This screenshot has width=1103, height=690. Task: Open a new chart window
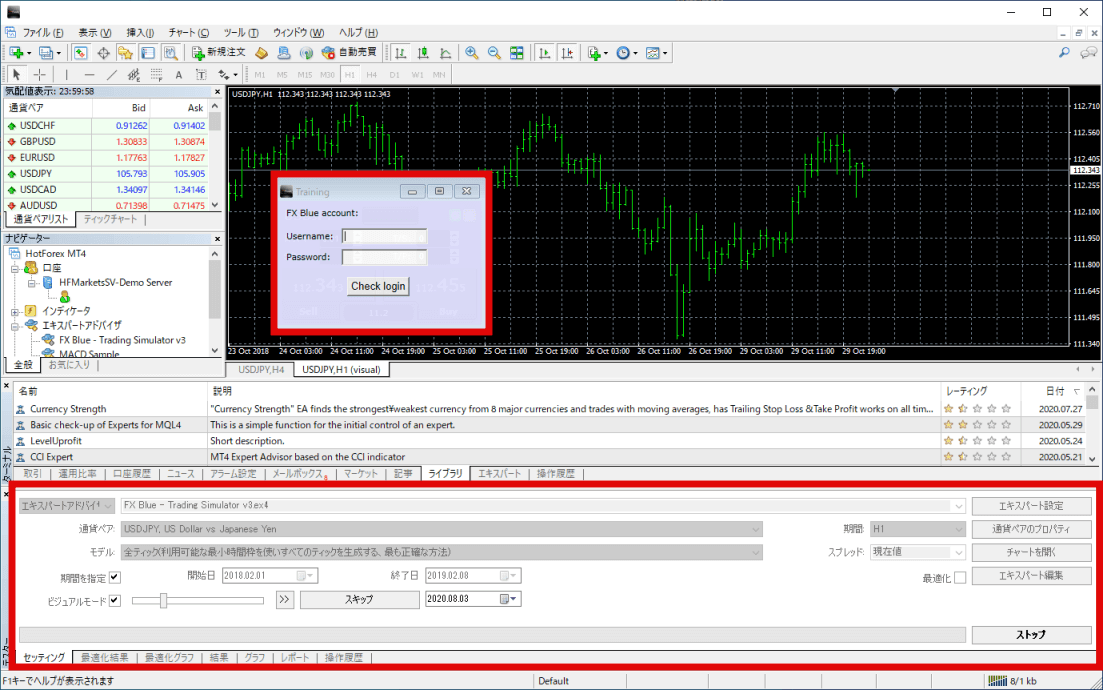(17, 53)
